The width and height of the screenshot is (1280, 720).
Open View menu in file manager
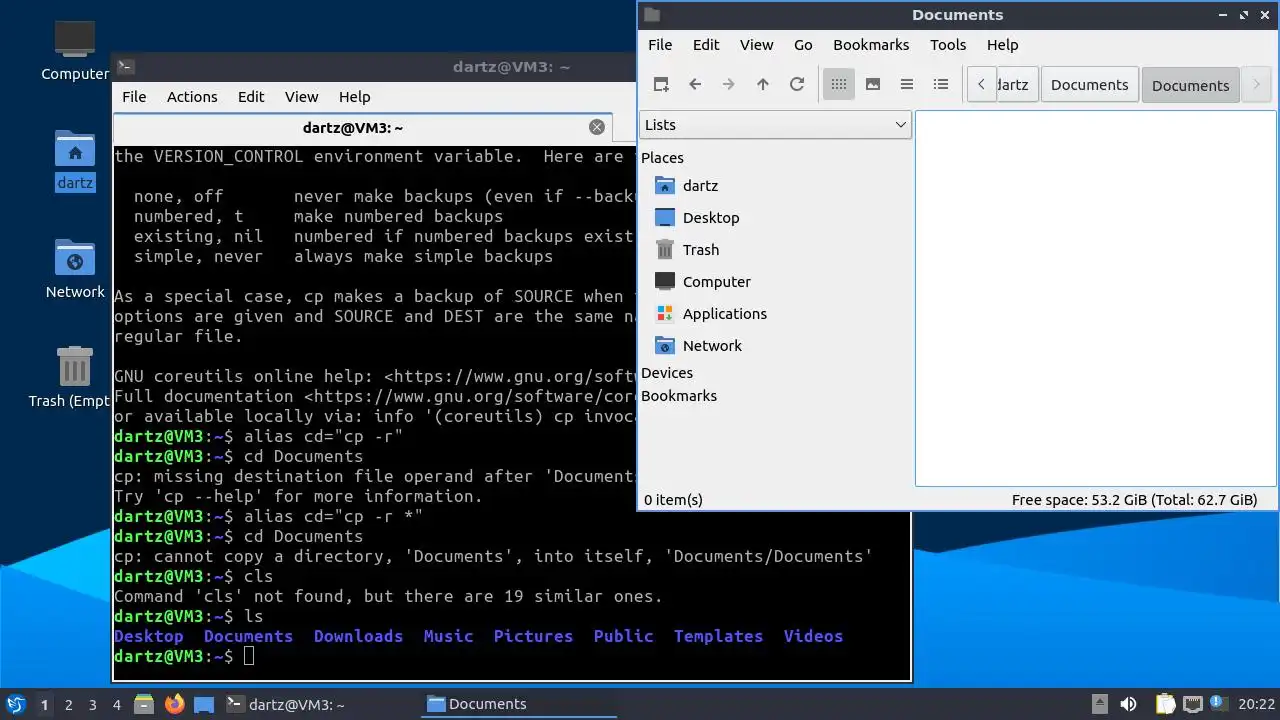(x=756, y=45)
